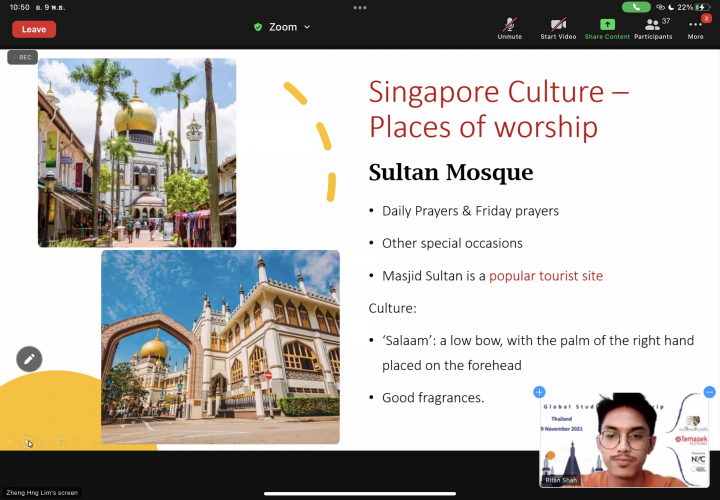
Task: Click the slideshow zoom magnifier icon
Action: [x=79, y=442]
